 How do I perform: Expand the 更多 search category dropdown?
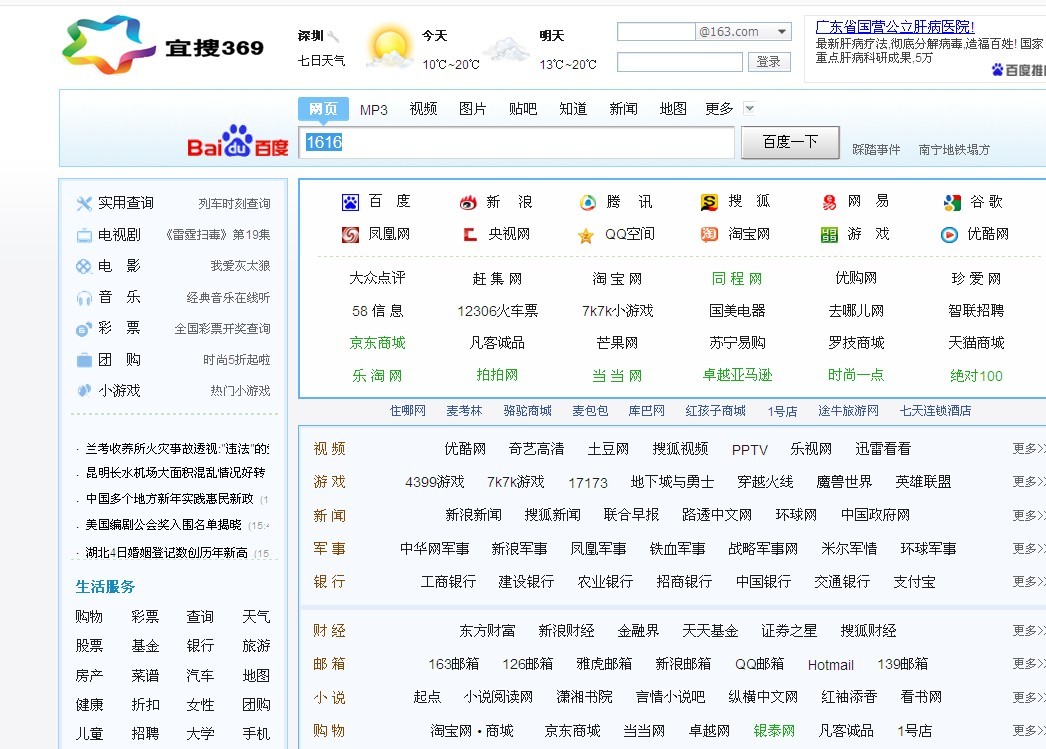749,109
